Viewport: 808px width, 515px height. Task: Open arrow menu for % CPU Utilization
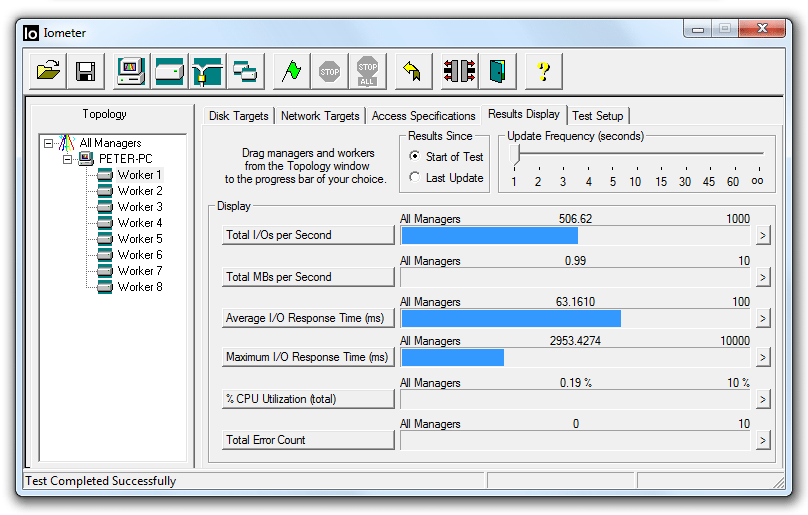[x=763, y=399]
